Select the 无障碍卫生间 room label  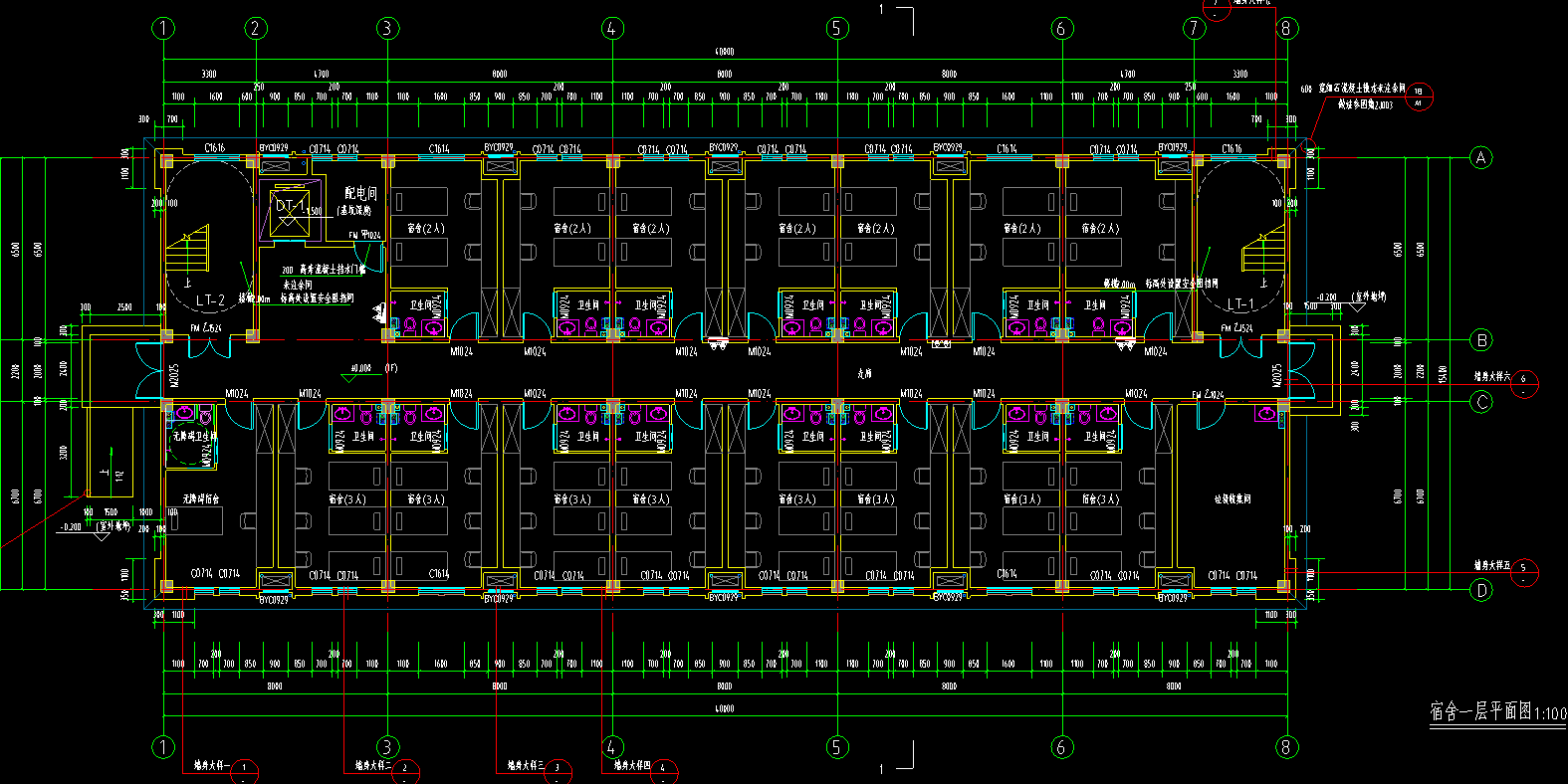coord(193,436)
